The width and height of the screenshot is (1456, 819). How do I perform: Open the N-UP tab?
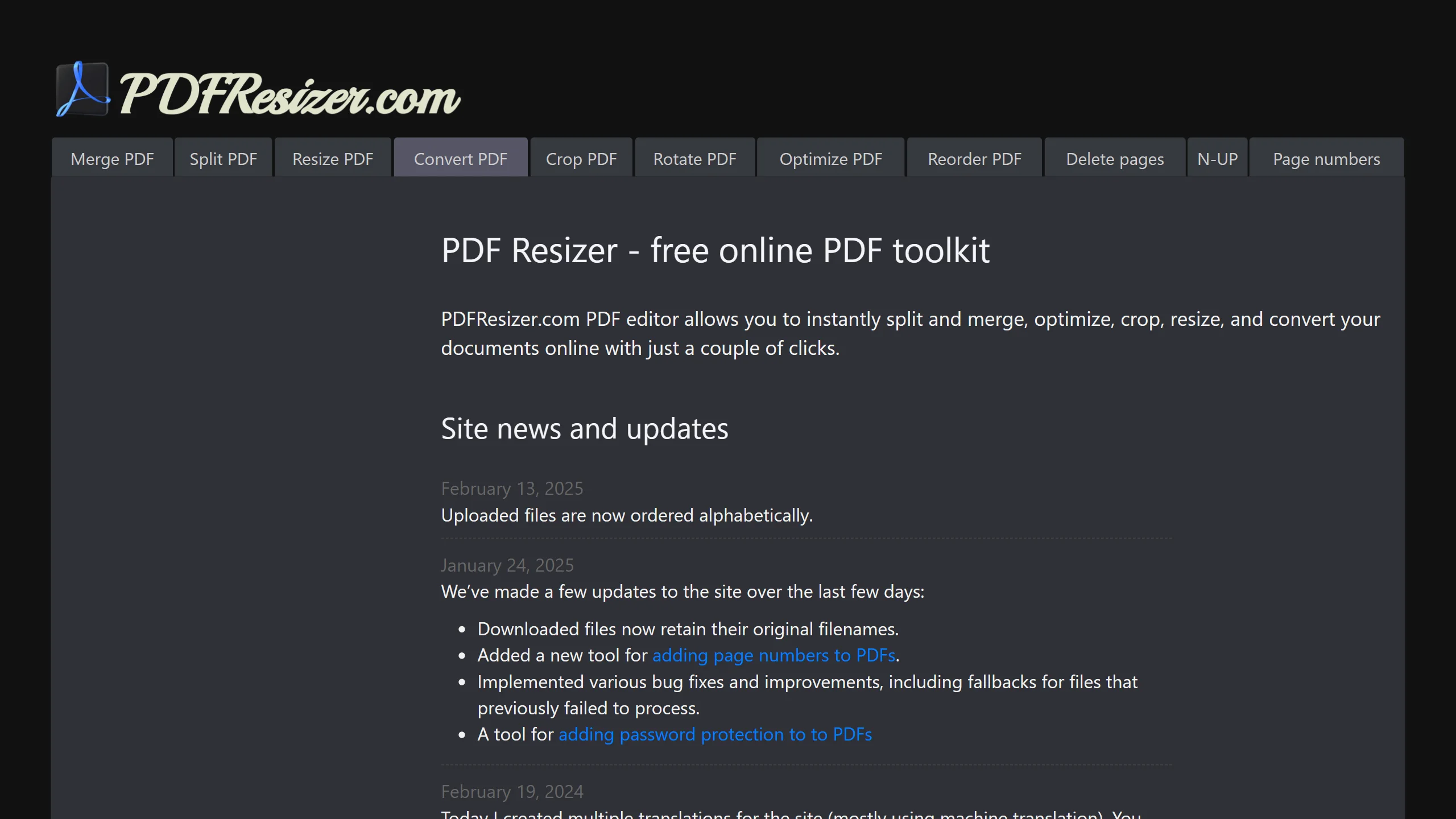click(x=1217, y=159)
